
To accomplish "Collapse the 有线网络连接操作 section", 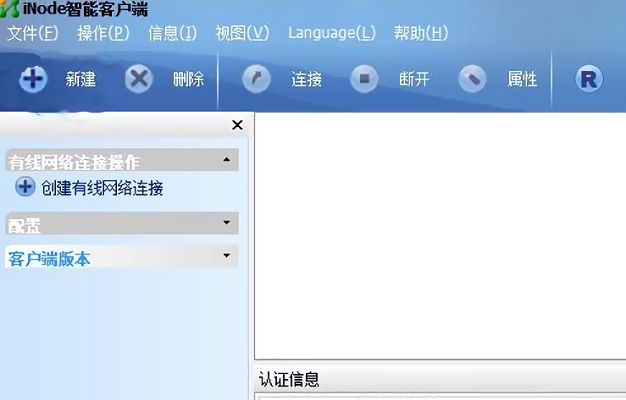I will coord(227,160).
